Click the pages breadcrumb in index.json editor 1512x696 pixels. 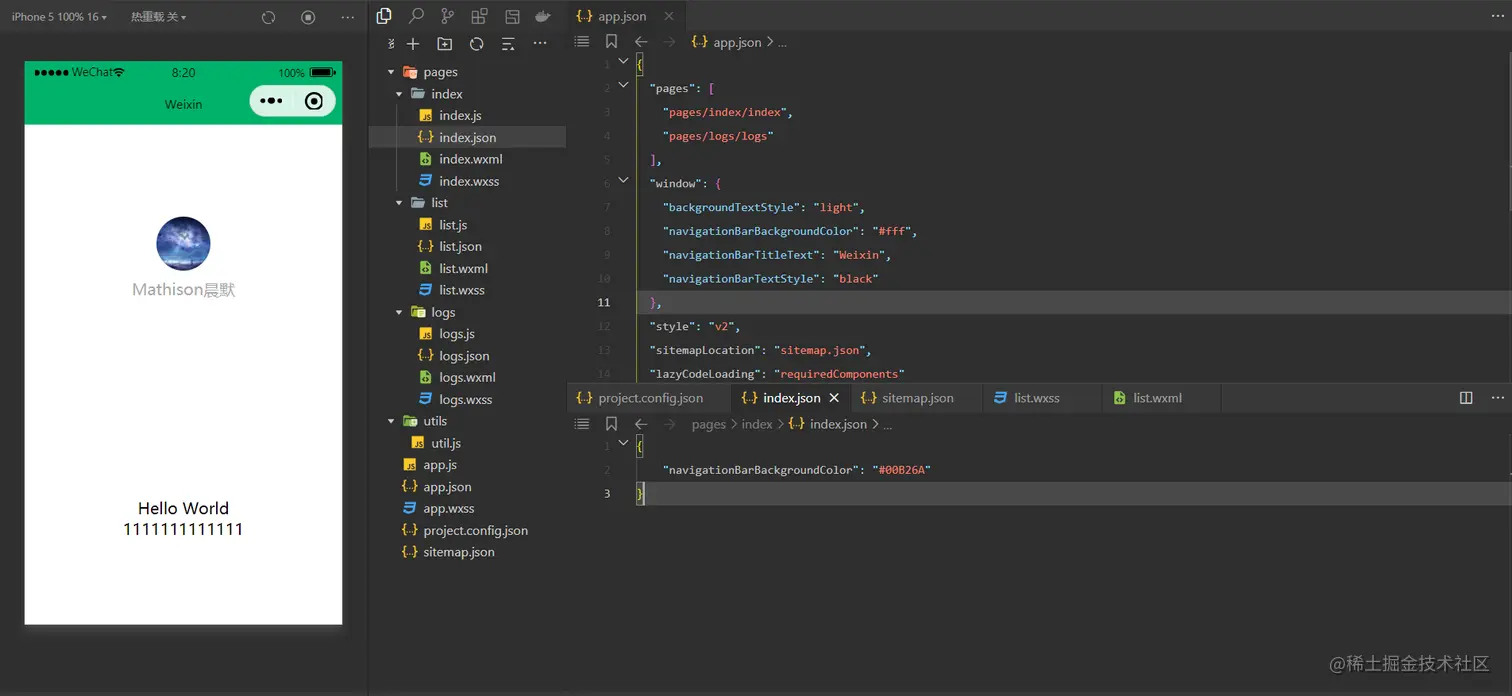click(708, 424)
